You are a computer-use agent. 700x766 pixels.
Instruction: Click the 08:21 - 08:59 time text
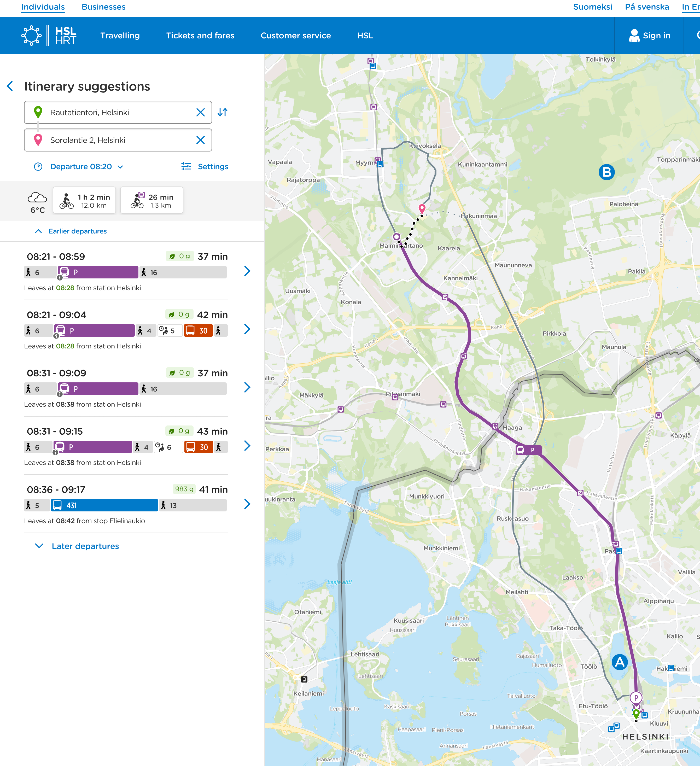pos(56,256)
